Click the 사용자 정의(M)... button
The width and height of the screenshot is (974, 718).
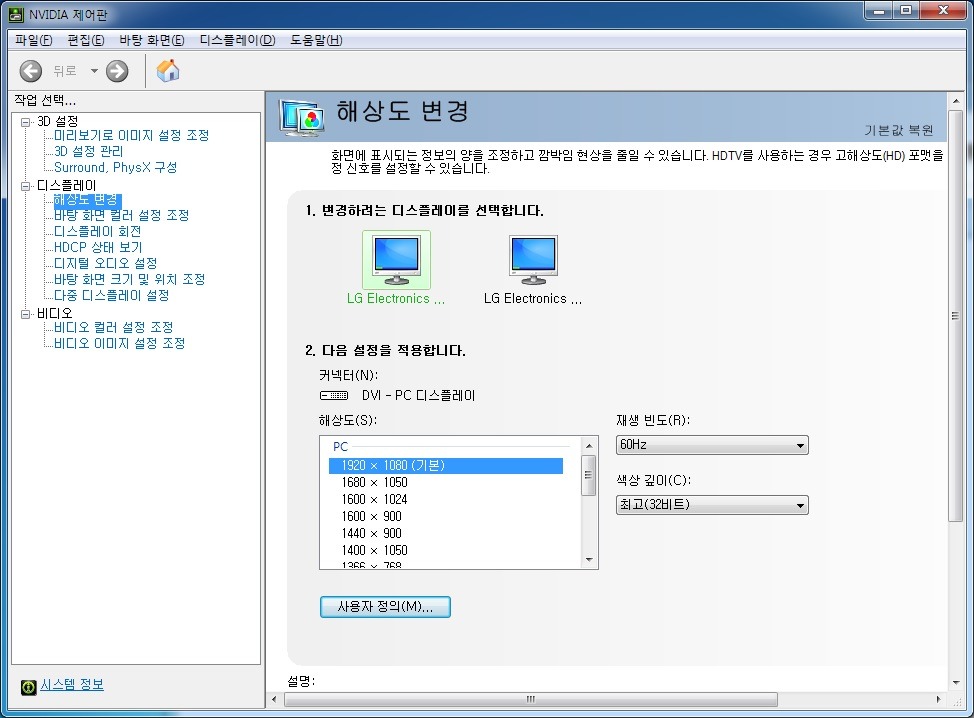click(x=385, y=607)
